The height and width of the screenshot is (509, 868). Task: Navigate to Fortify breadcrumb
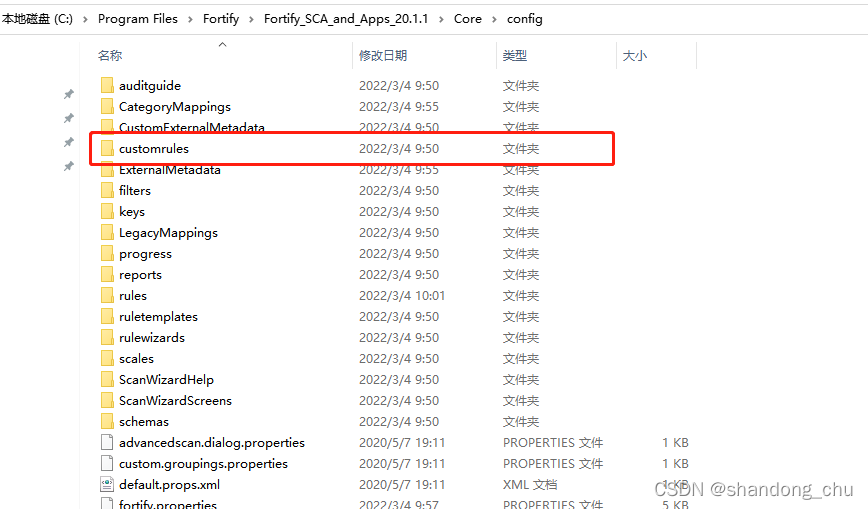point(221,19)
